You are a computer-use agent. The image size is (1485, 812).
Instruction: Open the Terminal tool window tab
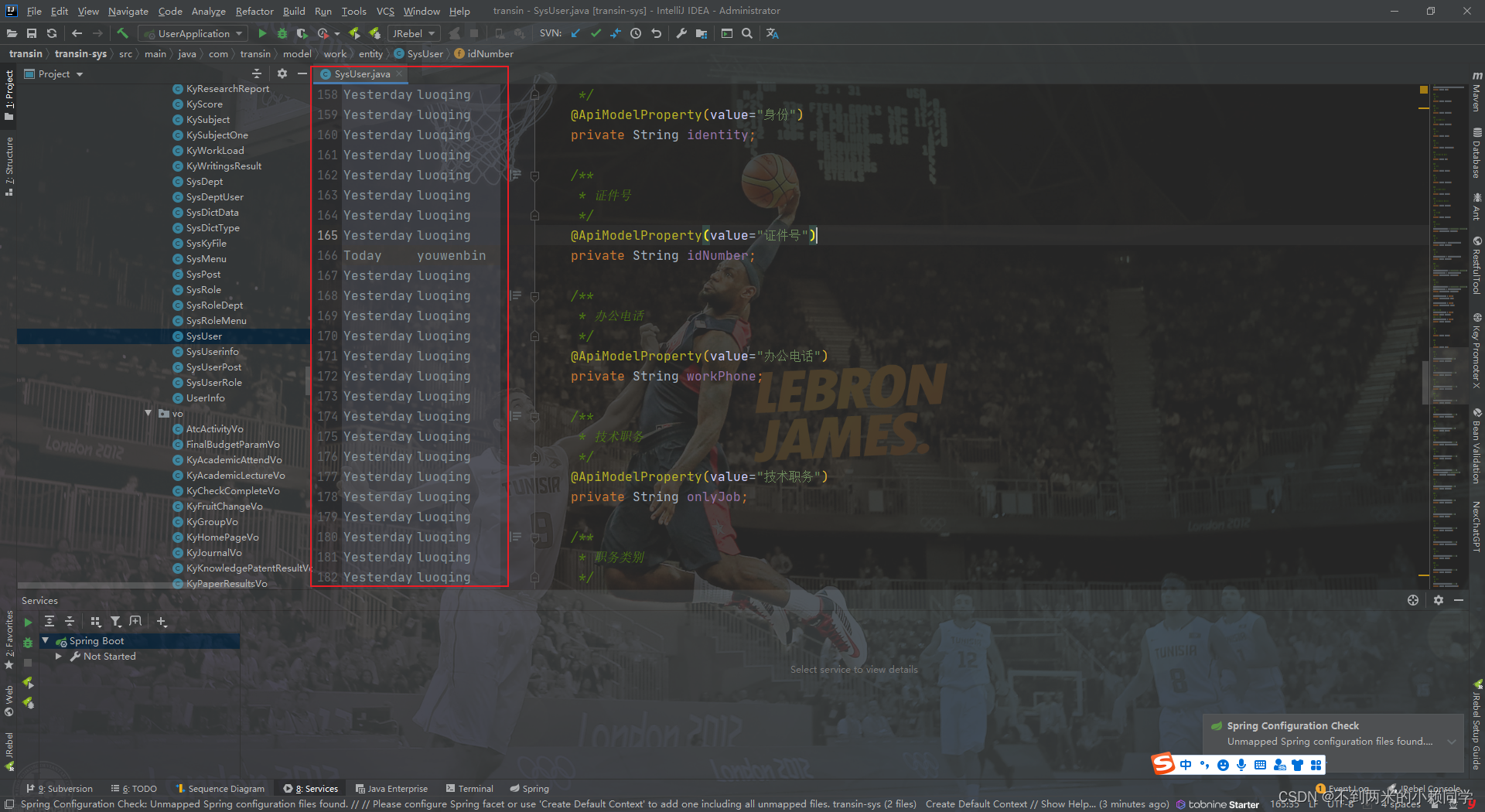(x=469, y=789)
